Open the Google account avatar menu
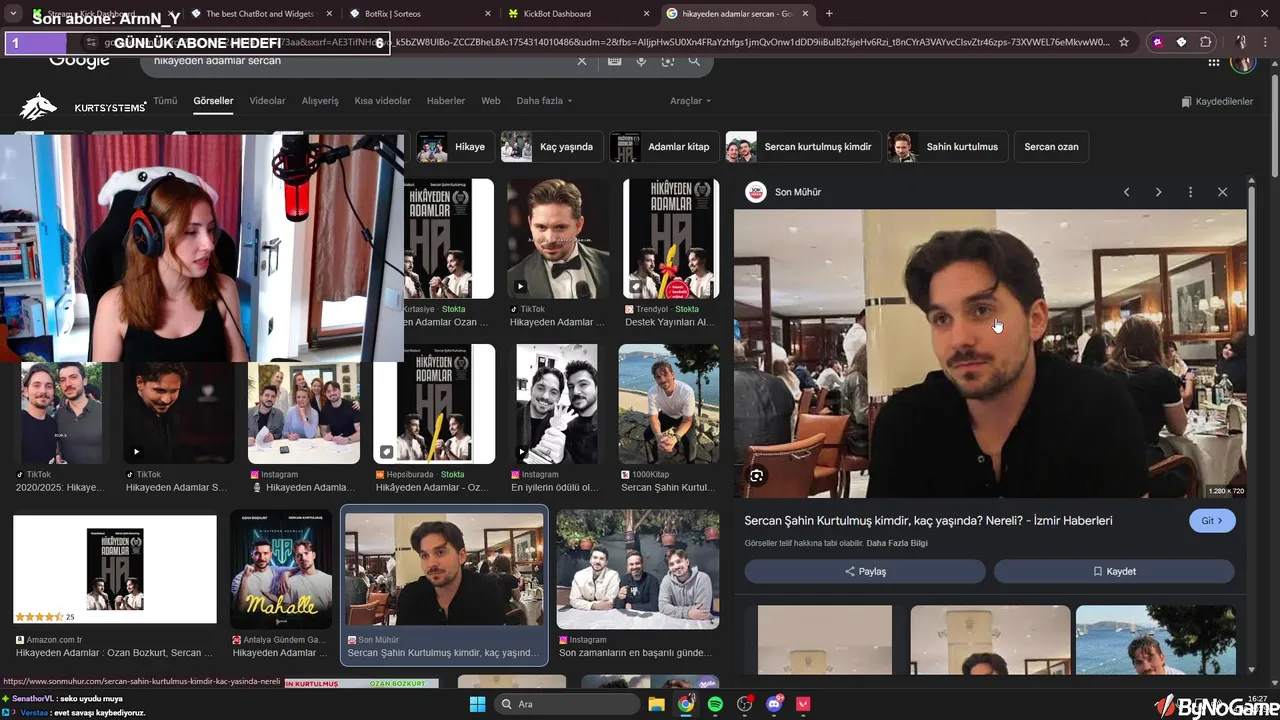Screen dimensions: 1280x720 click(1243, 62)
